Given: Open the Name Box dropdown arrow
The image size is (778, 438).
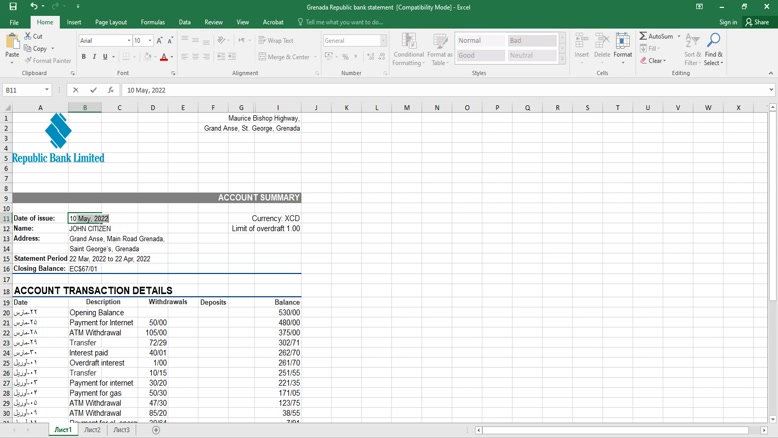Looking at the screenshot, I should [48, 90].
